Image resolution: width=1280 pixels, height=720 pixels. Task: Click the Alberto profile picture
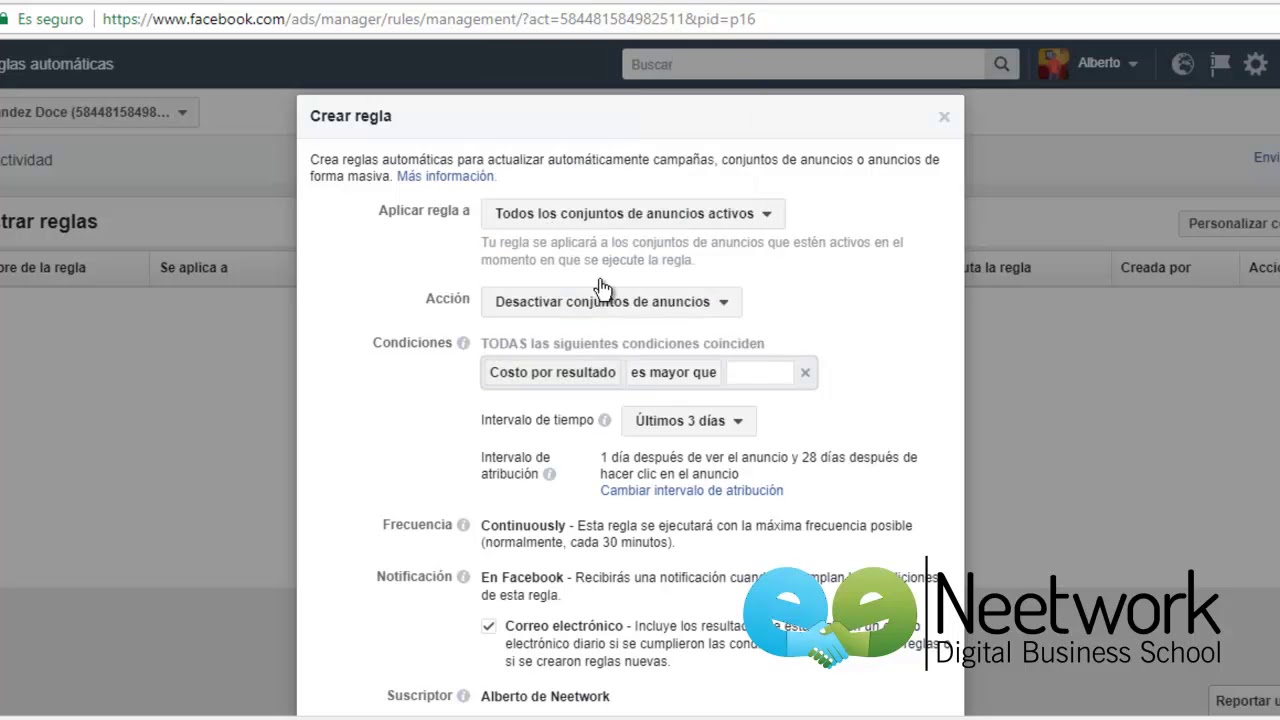click(1053, 64)
